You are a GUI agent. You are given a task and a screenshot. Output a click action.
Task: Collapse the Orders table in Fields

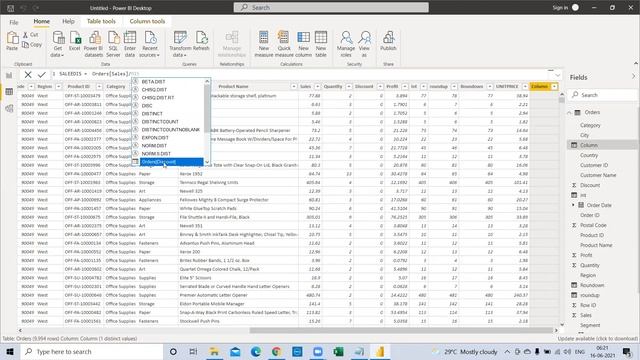[x=569, y=113]
